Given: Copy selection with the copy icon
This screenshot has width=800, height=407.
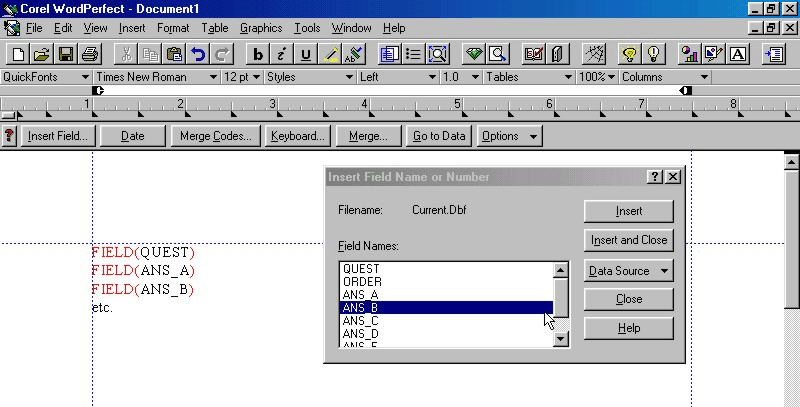Looking at the screenshot, I should coord(150,54).
